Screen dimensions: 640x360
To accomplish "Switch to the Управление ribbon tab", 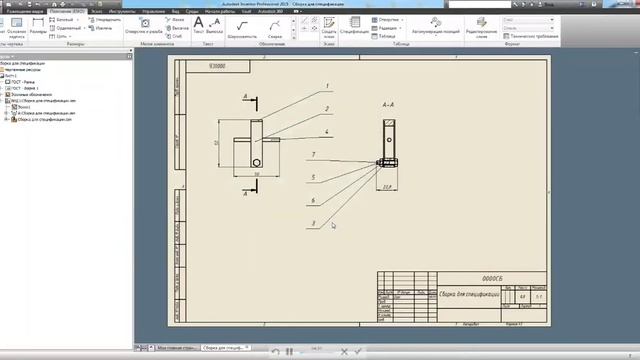I will pyautogui.click(x=153, y=11).
